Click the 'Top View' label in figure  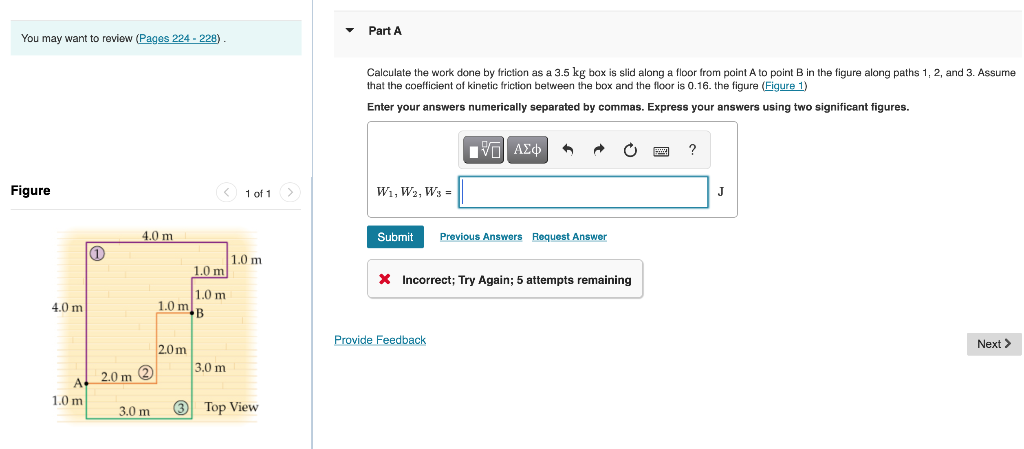(231, 407)
